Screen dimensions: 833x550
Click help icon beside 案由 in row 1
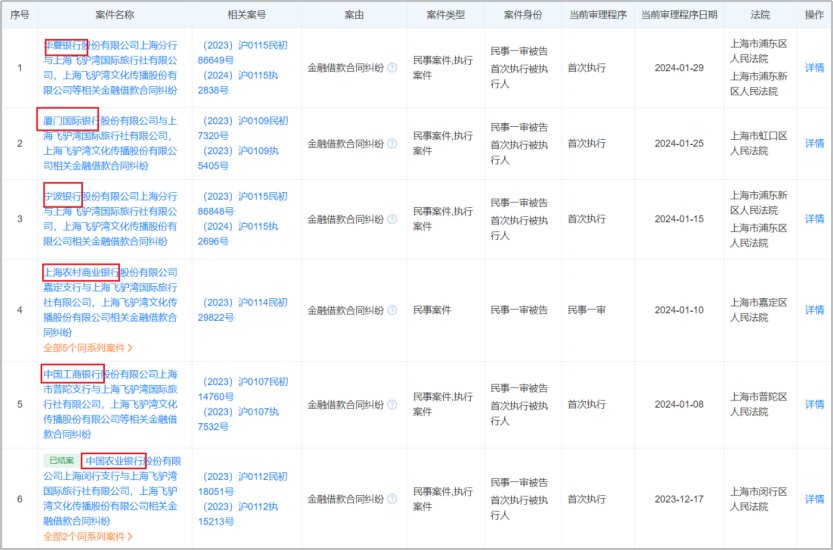[392, 67]
